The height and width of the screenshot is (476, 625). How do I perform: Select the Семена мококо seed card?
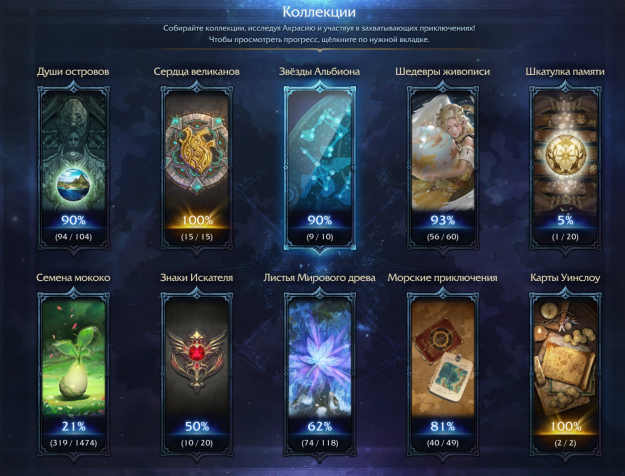pos(73,374)
